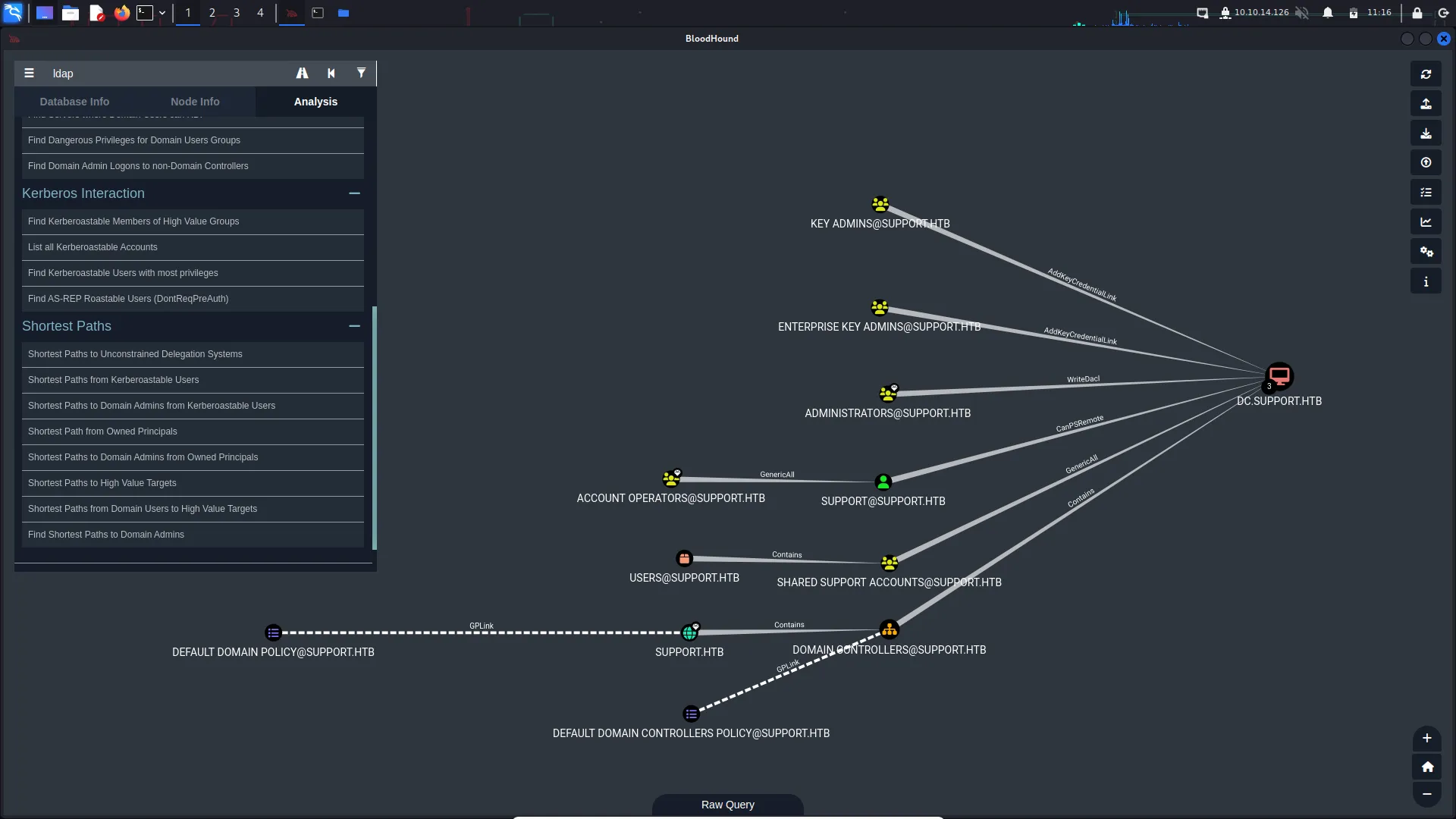
Task: Zoom in with the plus button
Action: pos(1426,739)
